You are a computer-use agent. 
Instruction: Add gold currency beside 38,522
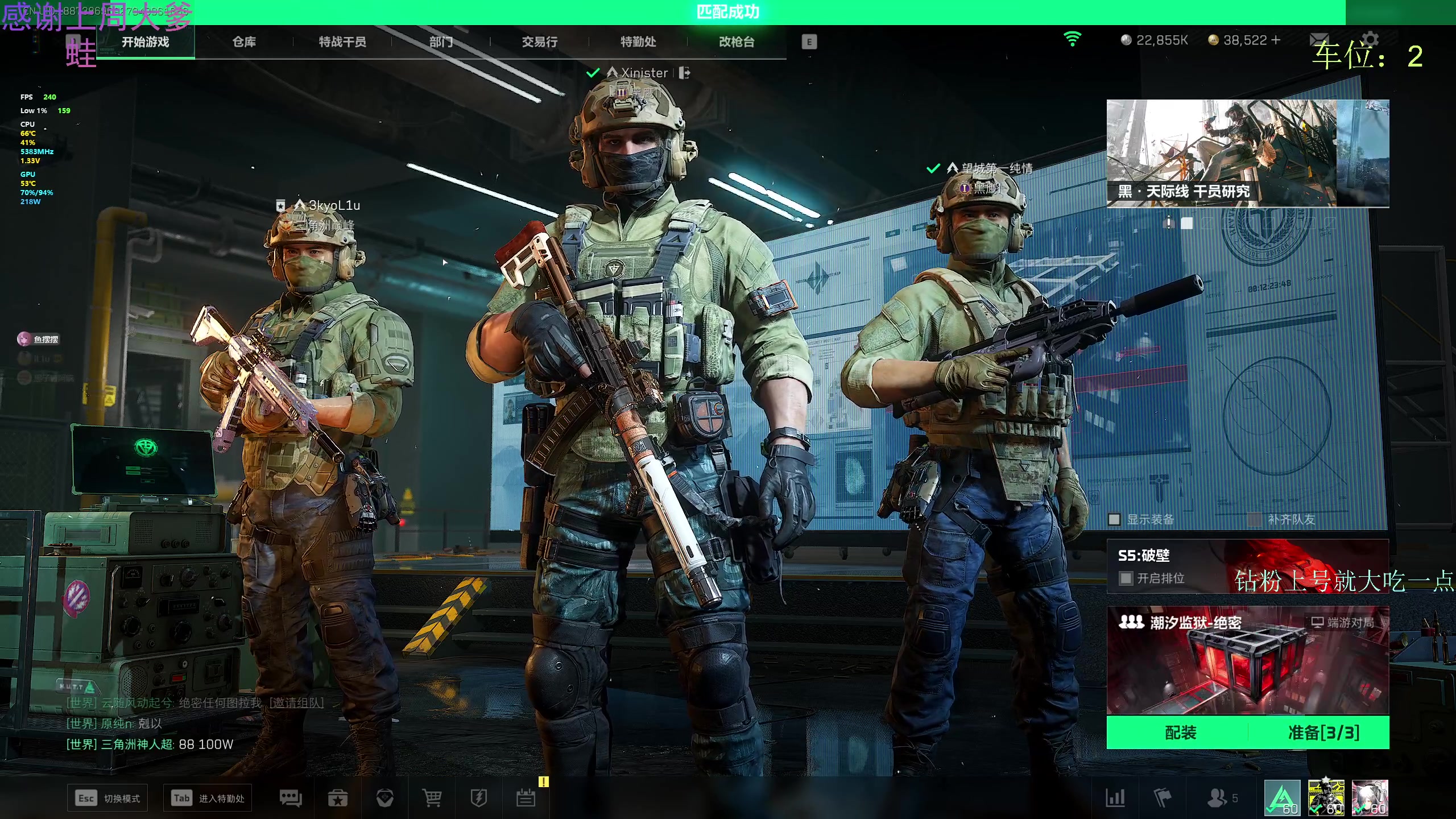click(1276, 40)
